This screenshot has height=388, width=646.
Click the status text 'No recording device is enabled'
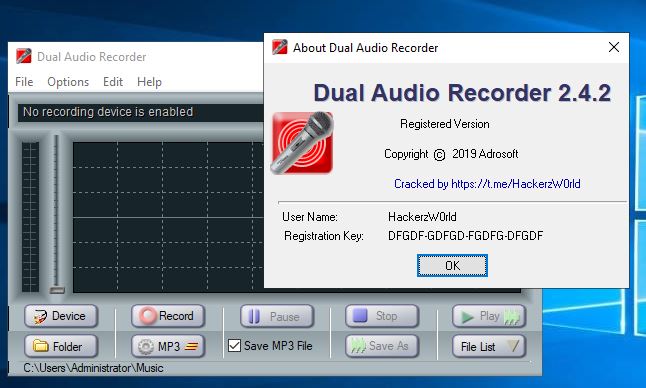click(x=108, y=112)
